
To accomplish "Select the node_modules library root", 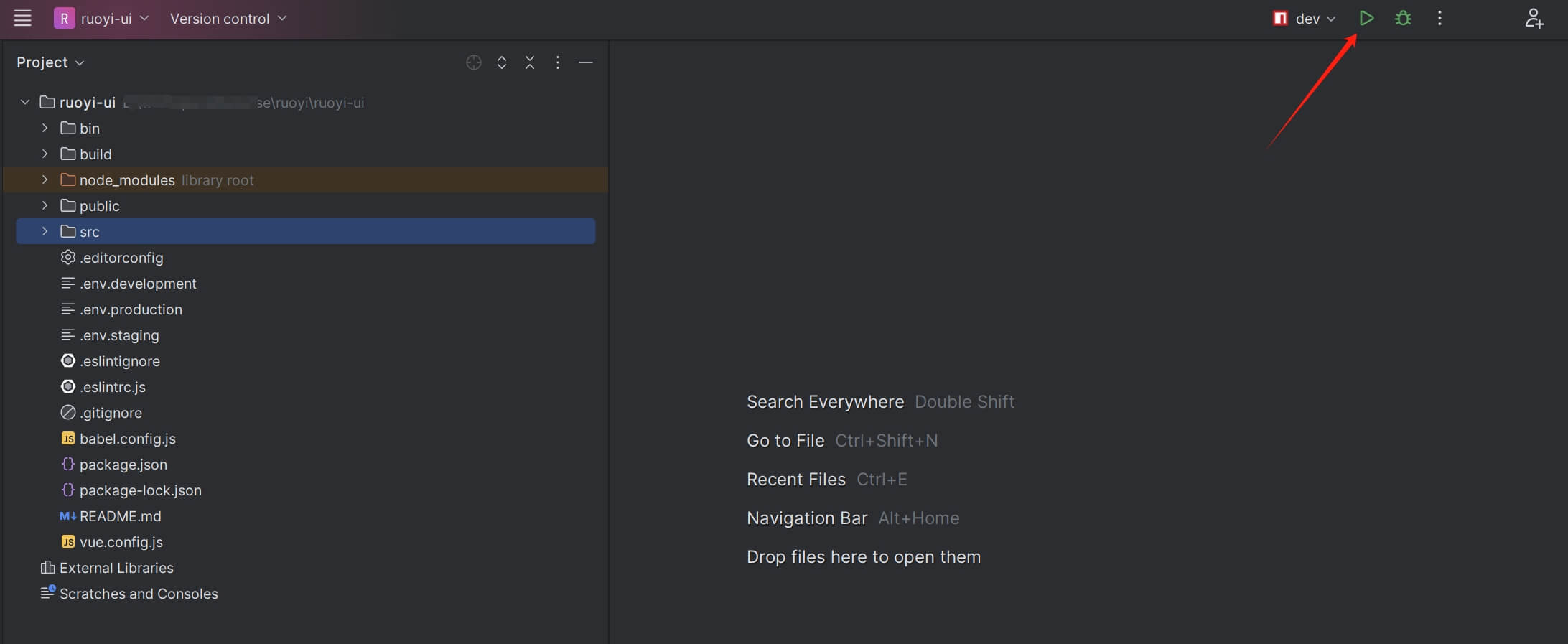I will click(306, 180).
